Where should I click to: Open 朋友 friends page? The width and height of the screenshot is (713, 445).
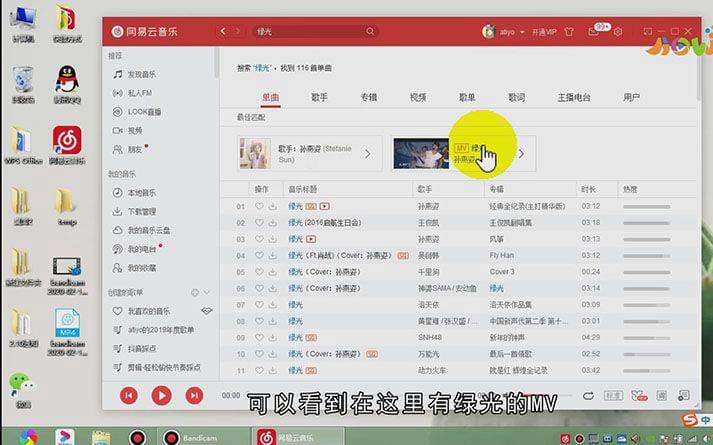pyautogui.click(x=130, y=149)
